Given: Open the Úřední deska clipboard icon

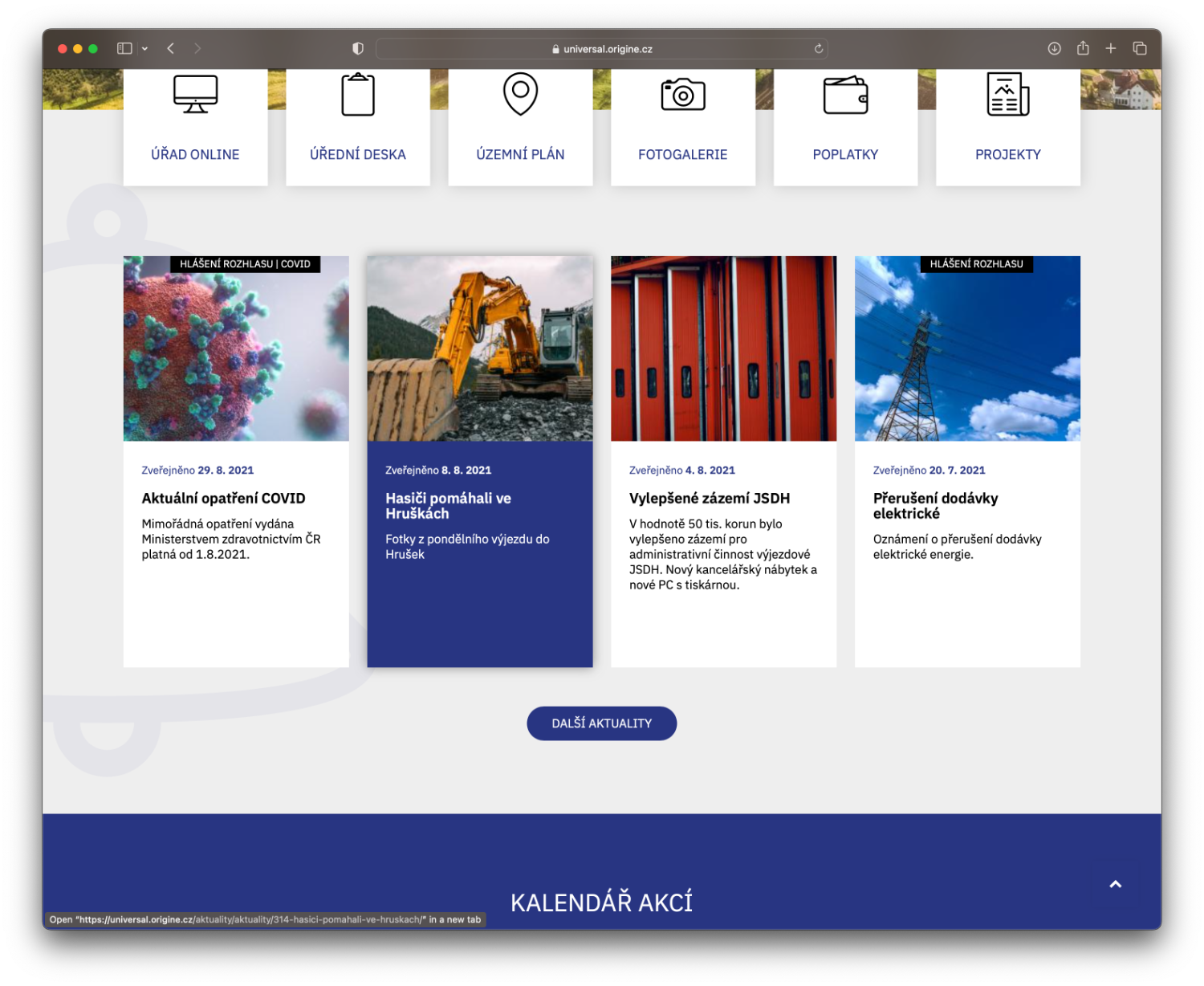Looking at the screenshot, I should click(358, 95).
